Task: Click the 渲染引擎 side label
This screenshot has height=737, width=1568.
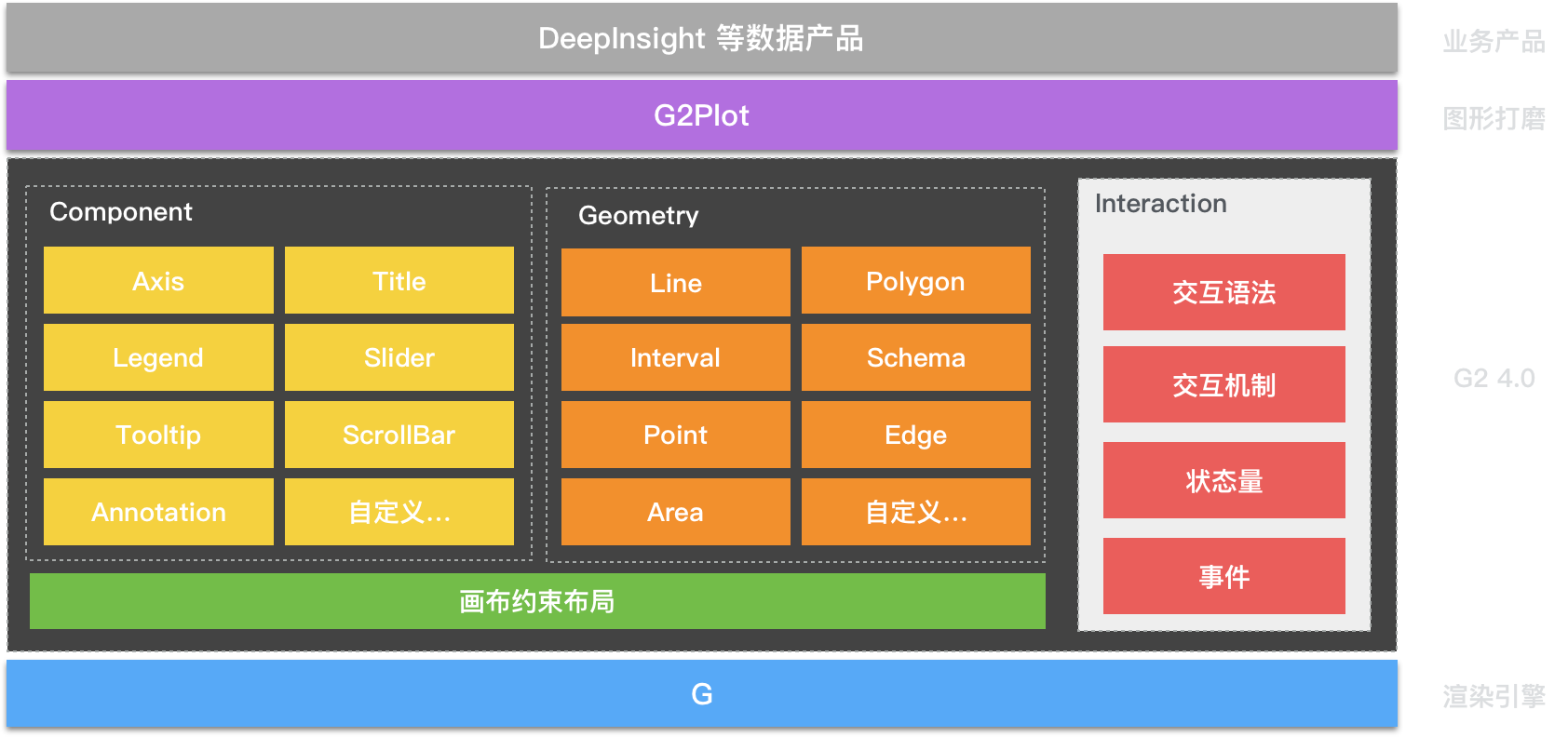Action: [x=1494, y=695]
